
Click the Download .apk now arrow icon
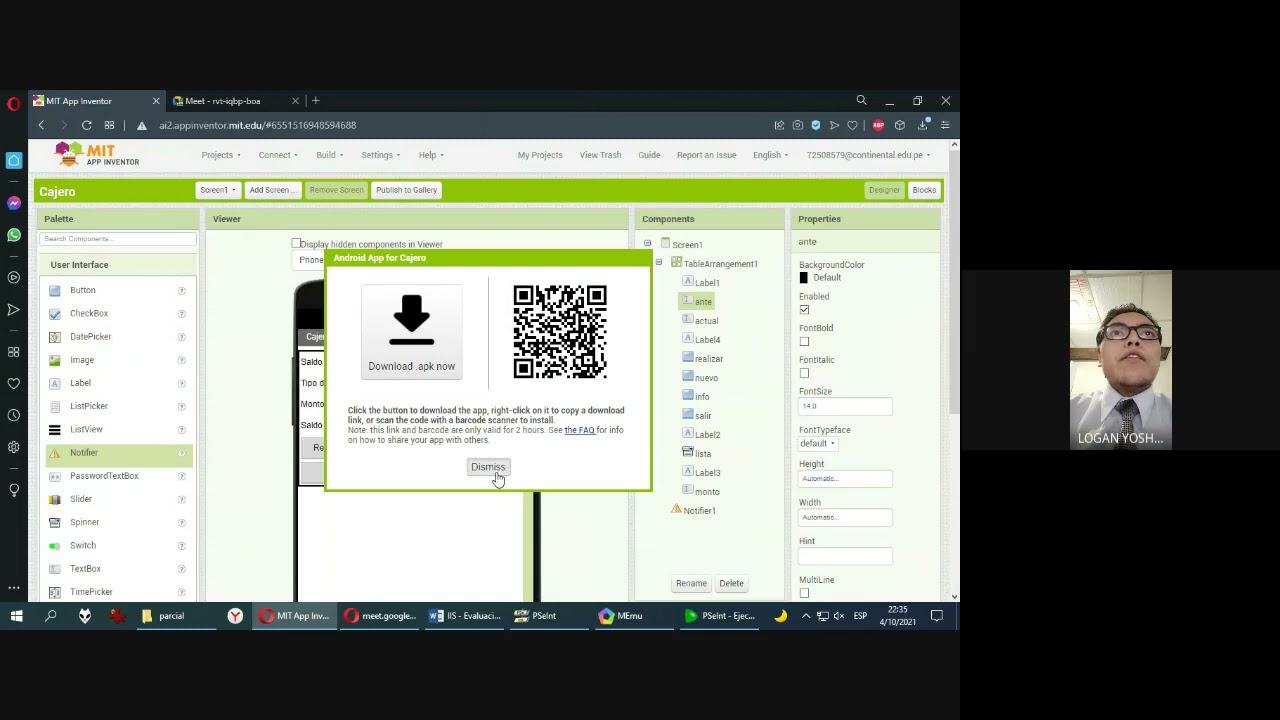(x=411, y=322)
